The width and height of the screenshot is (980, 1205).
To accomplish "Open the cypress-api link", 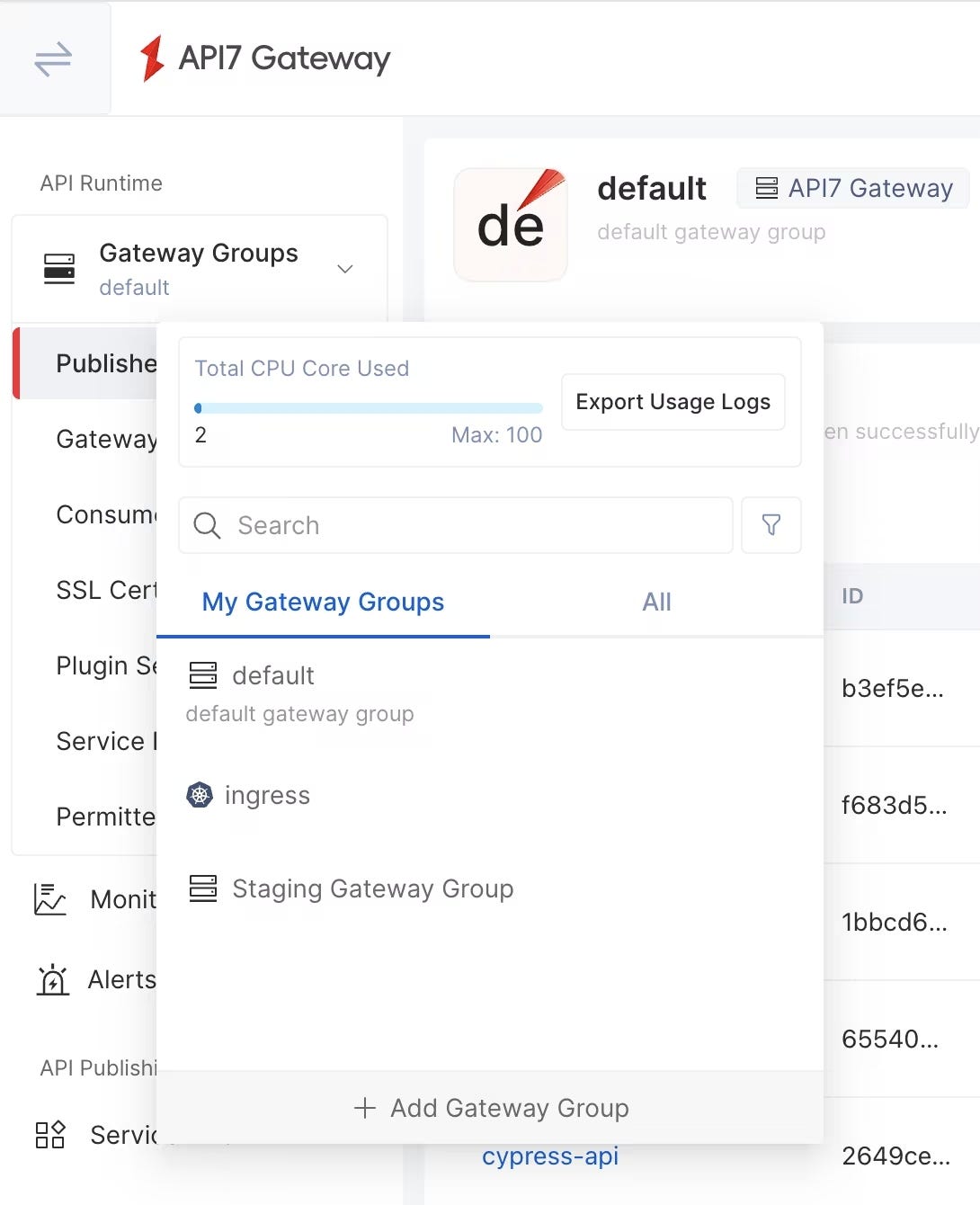I will coord(549,1156).
